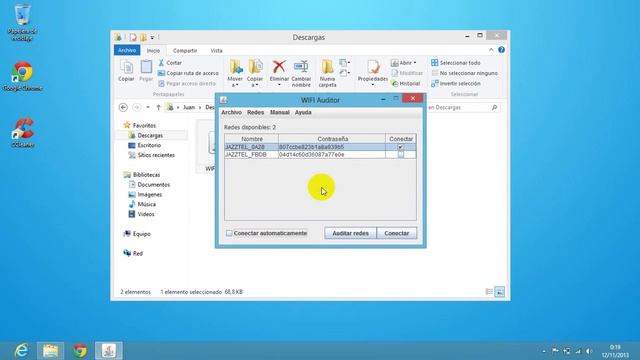Viewport: 640px width, 360px height.
Task: Click the red Eliminar X icon
Action: point(279,67)
